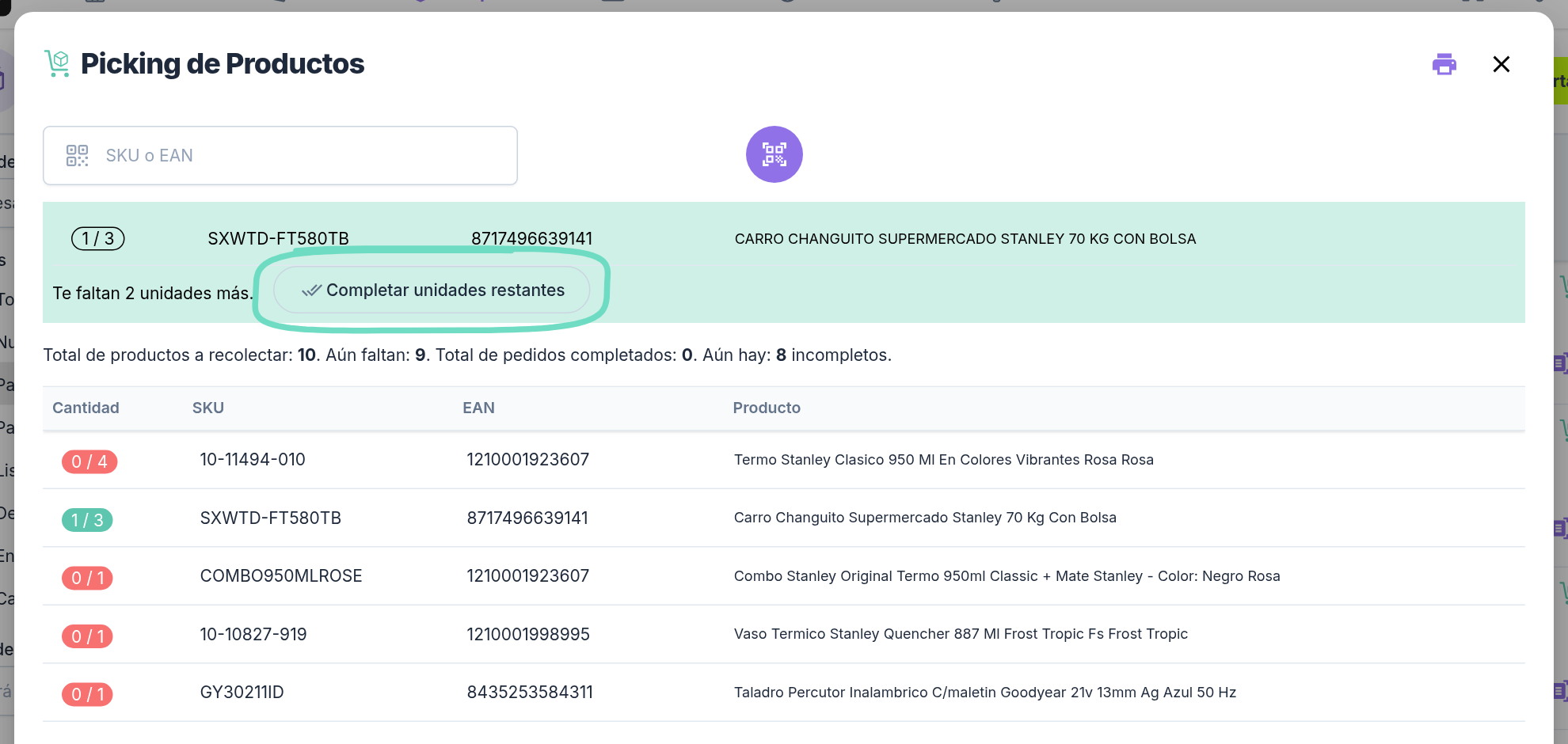Focus the SKU o EAN input field
The height and width of the screenshot is (744, 1568).
click(x=280, y=155)
